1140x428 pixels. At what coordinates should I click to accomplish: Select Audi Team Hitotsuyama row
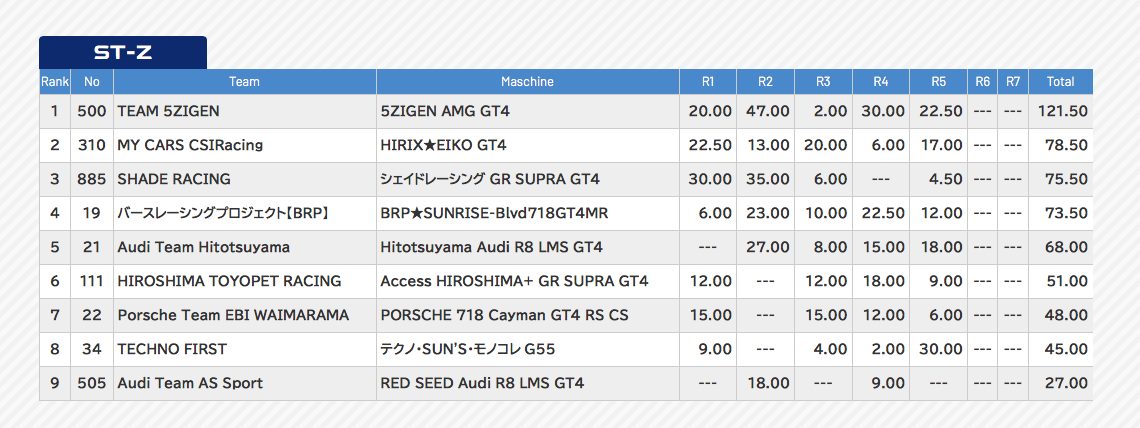203,247
